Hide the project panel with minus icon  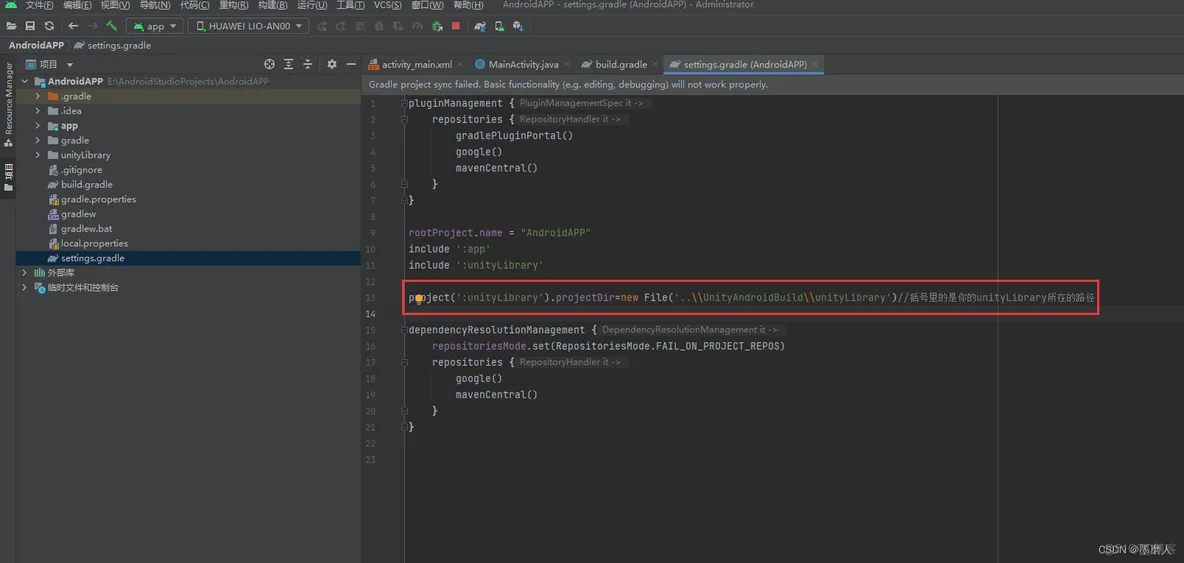pyautogui.click(x=350, y=64)
